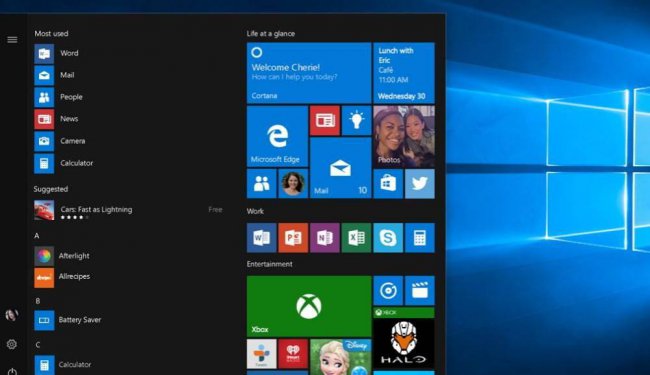
Task: Open the Store tile
Action: [388, 184]
